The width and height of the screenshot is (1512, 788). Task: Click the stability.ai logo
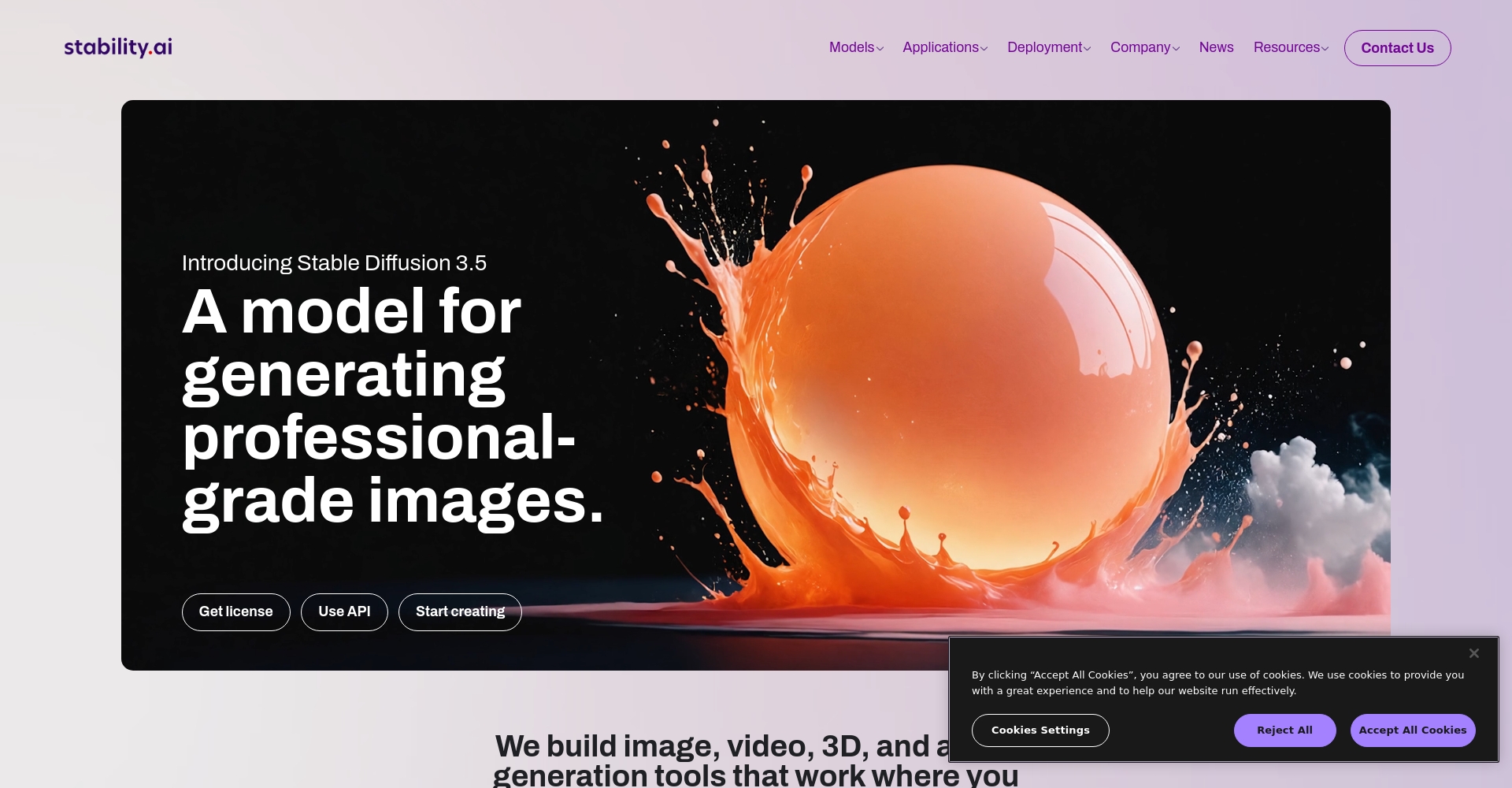[x=118, y=47]
